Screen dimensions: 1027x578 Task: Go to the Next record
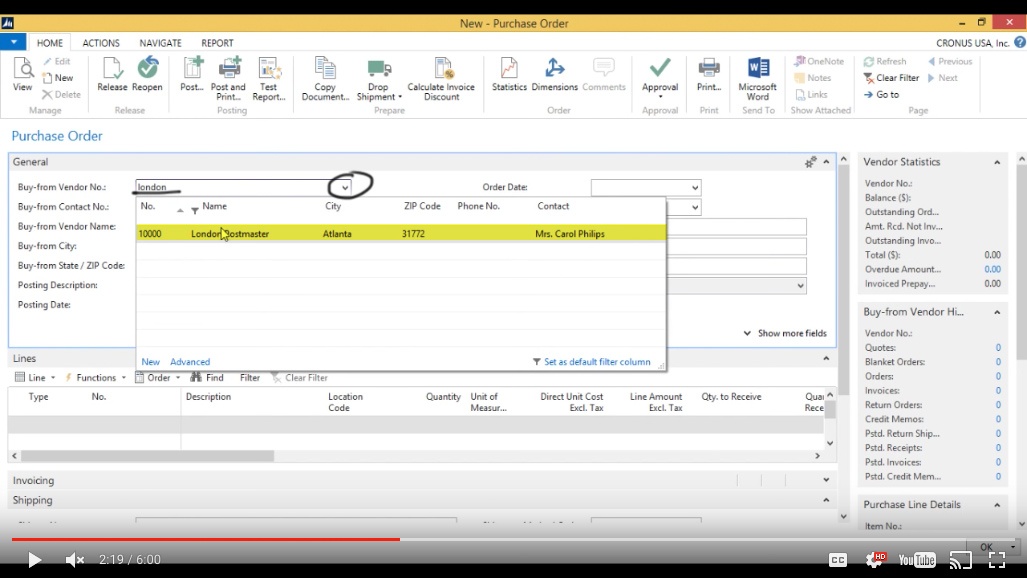click(x=943, y=77)
